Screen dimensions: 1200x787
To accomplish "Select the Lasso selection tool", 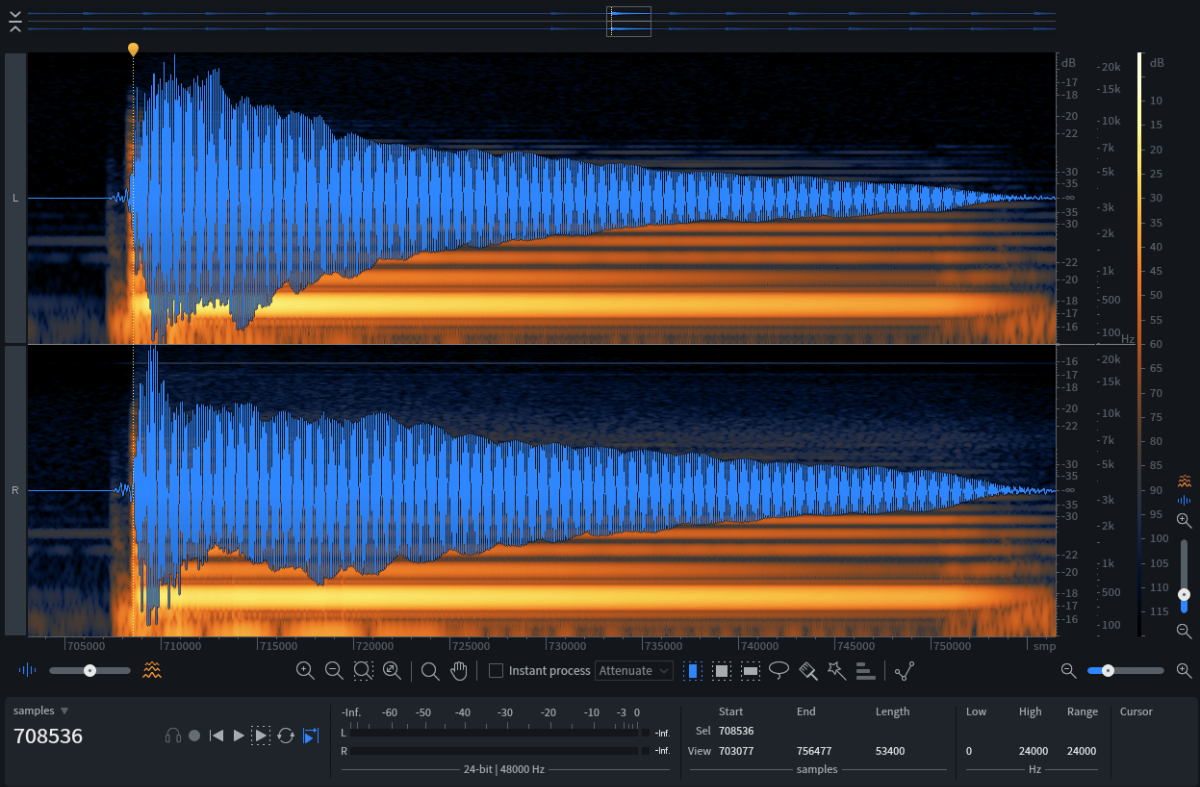I will 779,670.
